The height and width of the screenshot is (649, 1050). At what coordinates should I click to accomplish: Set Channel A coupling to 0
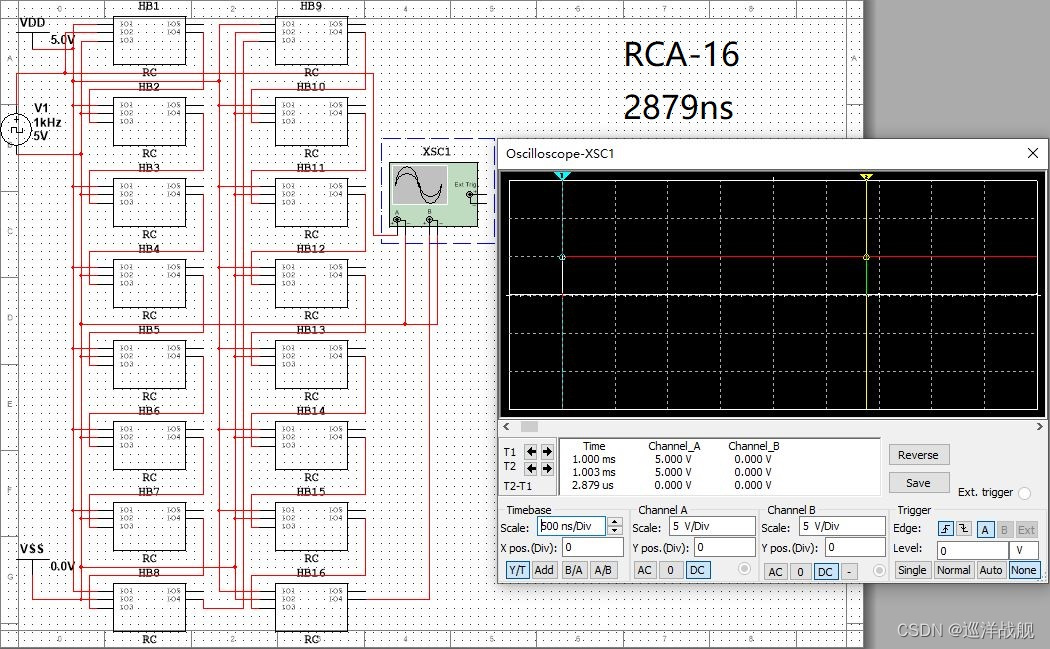click(670, 571)
